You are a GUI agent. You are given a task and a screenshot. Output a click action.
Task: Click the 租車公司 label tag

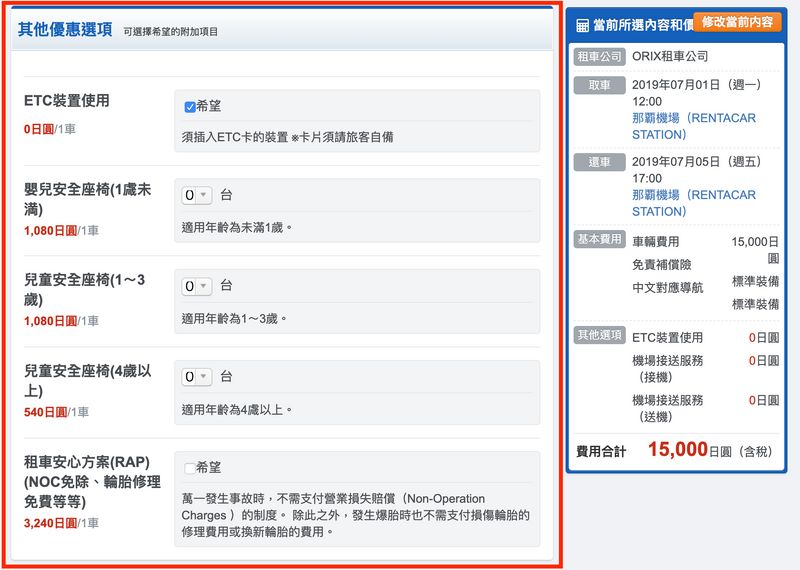pyautogui.click(x=599, y=56)
